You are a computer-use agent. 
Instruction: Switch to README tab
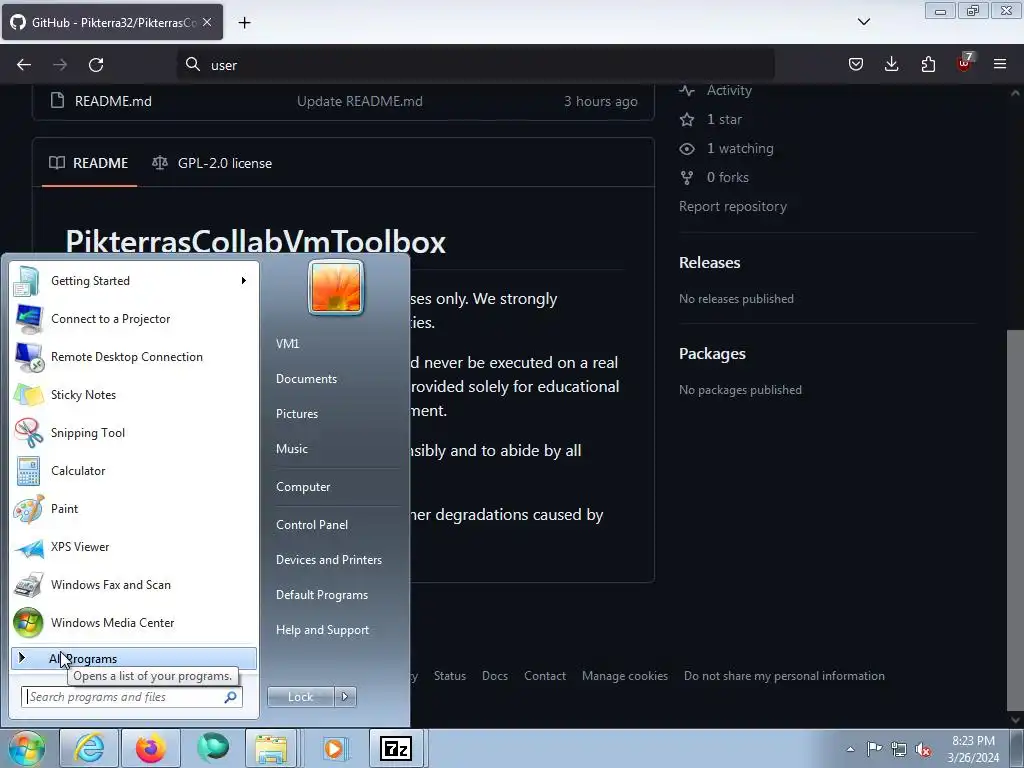[x=89, y=163]
